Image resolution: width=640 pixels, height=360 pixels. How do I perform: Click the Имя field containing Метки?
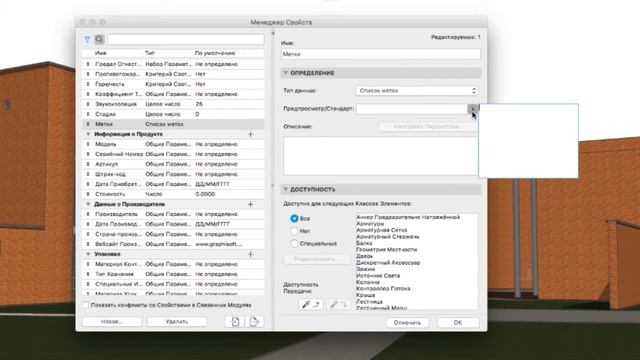click(x=380, y=54)
